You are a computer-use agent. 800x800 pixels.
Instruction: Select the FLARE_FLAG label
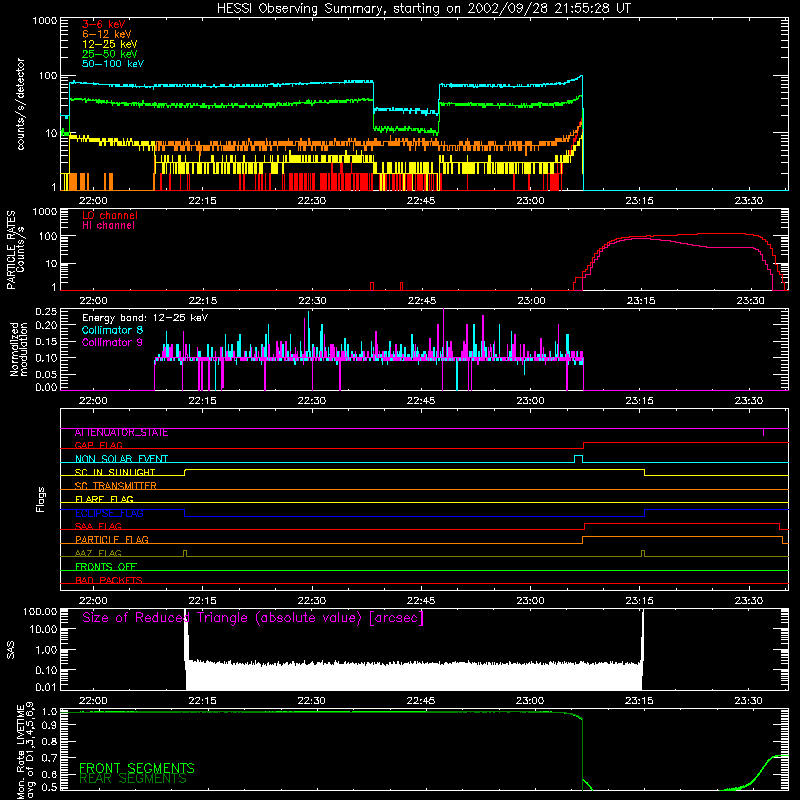(104, 499)
